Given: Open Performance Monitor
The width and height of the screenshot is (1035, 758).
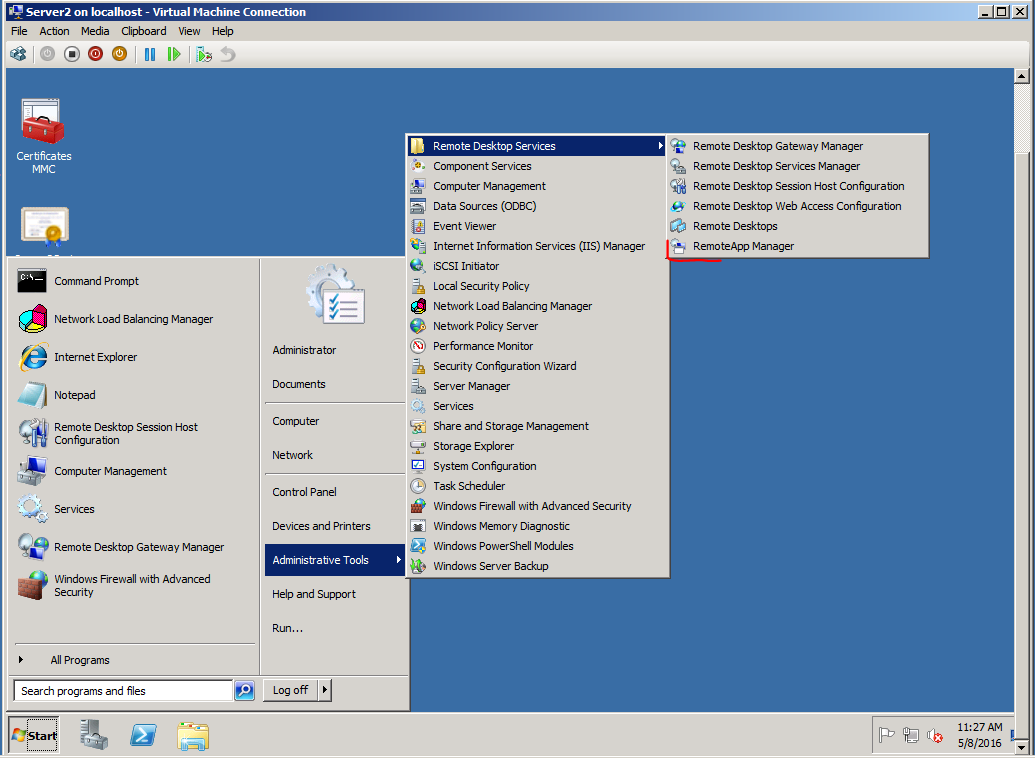Looking at the screenshot, I should click(537, 346).
